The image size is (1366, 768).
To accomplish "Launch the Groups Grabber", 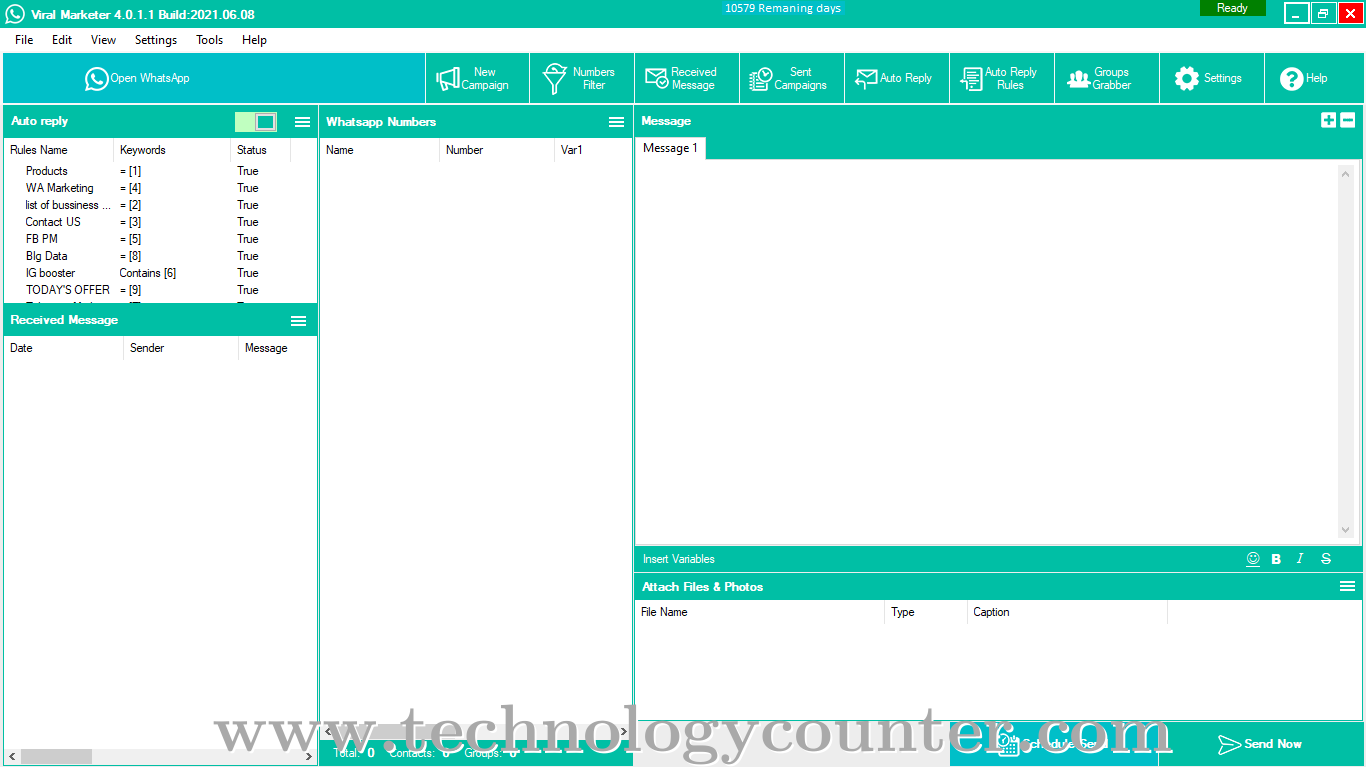I will pyautogui.click(x=1107, y=78).
